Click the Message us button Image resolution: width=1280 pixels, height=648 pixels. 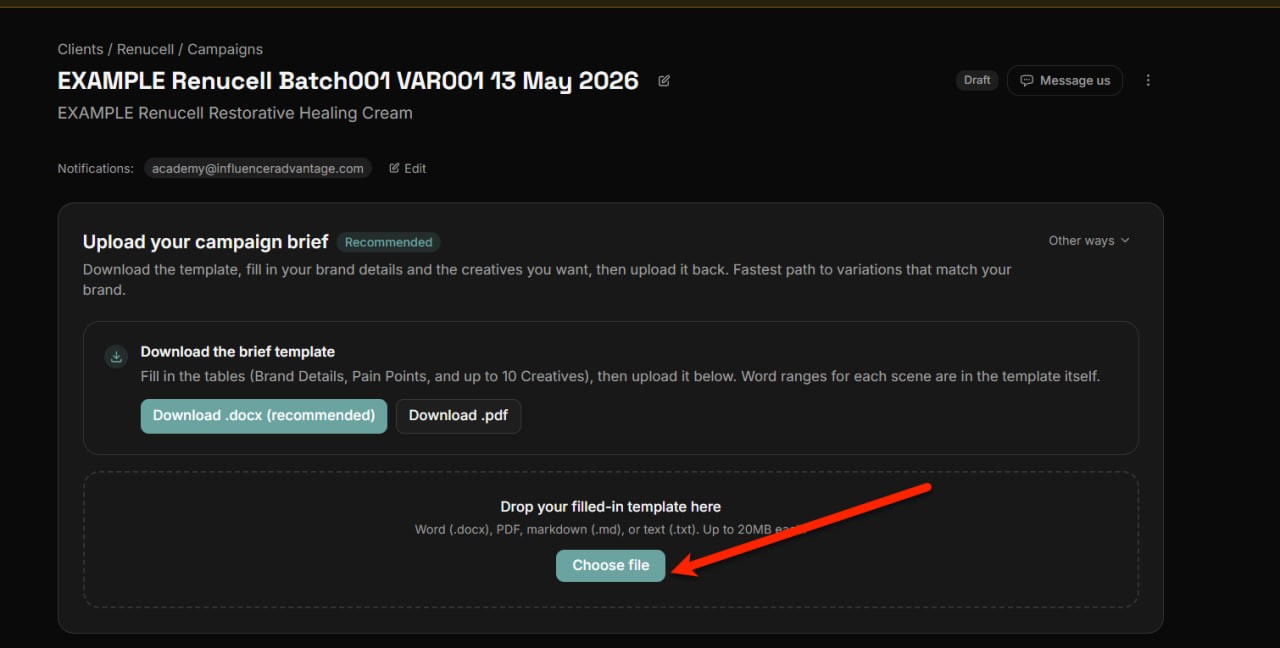pyautogui.click(x=1065, y=80)
